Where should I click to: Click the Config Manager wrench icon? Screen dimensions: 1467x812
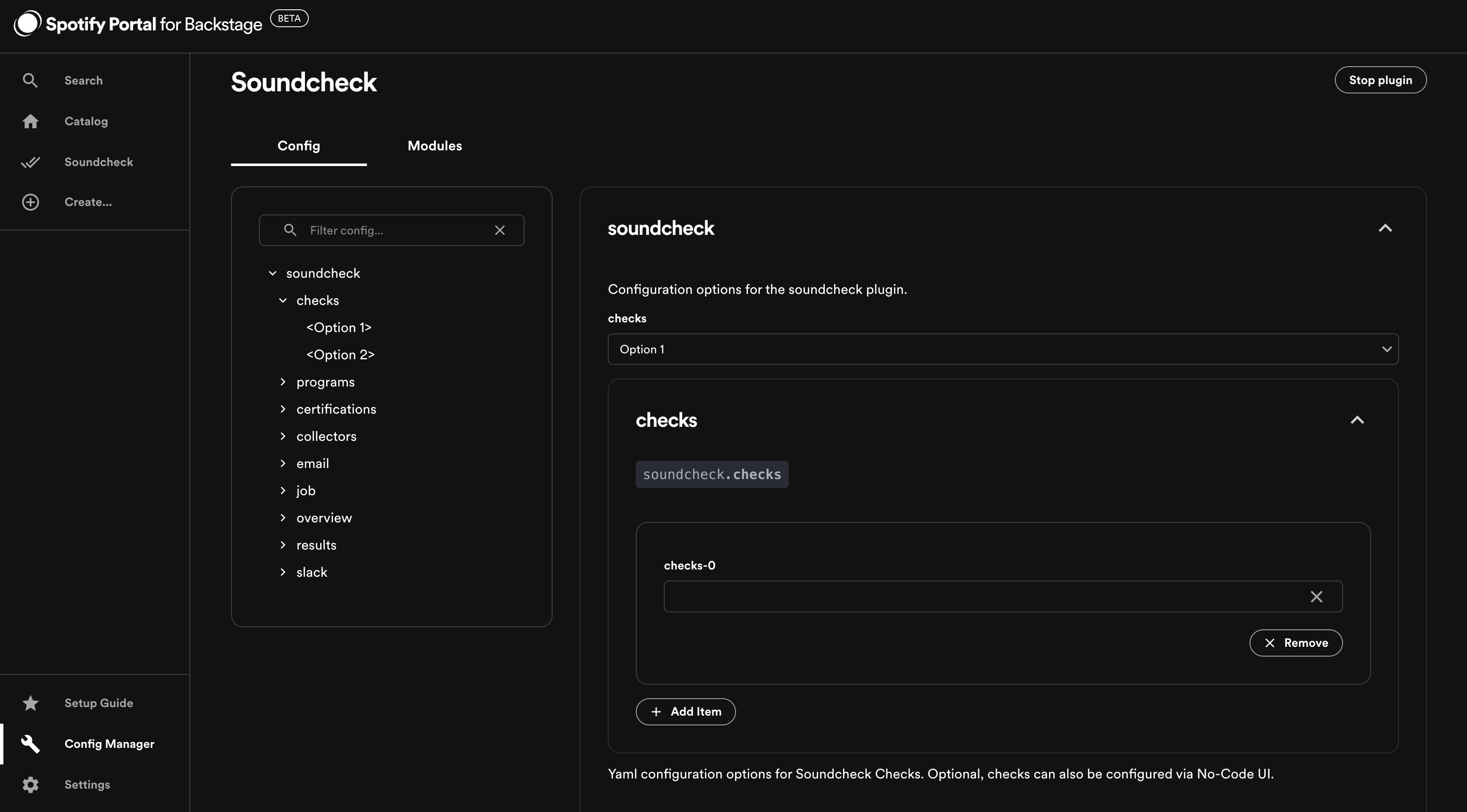coord(30,744)
